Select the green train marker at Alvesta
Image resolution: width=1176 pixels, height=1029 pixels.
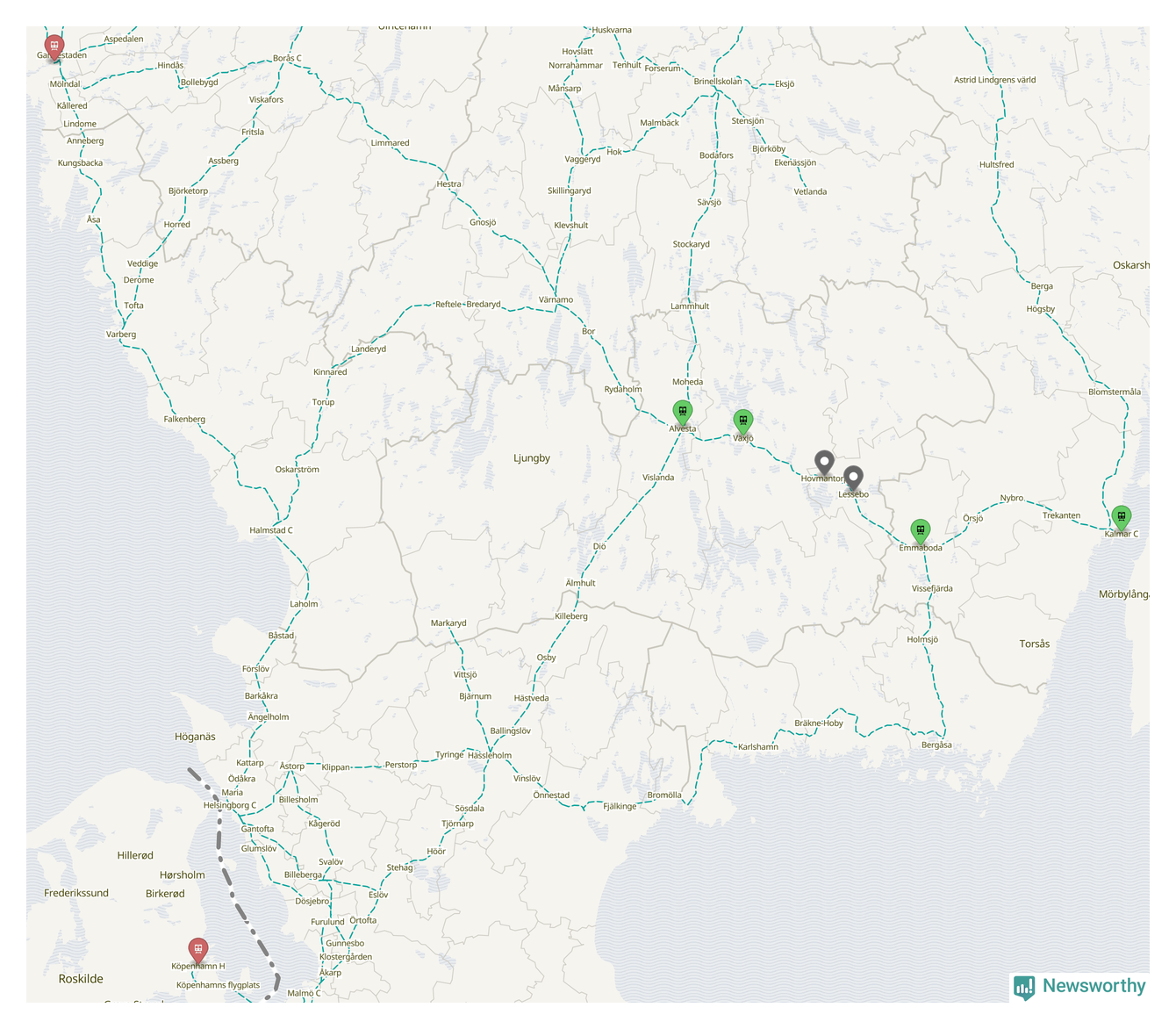click(683, 412)
